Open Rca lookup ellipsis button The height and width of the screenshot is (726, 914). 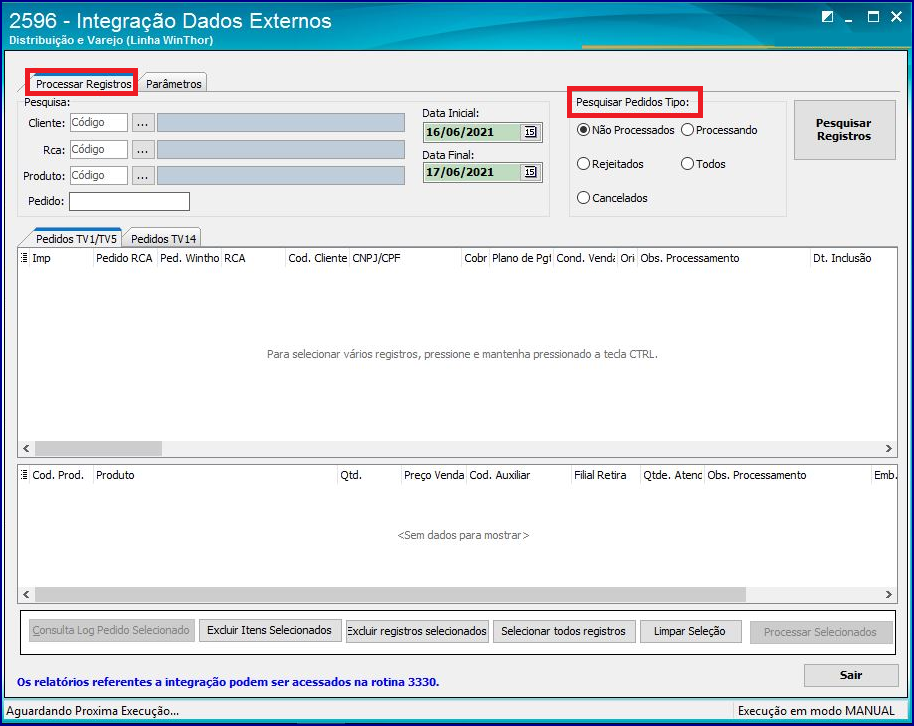tap(143, 150)
